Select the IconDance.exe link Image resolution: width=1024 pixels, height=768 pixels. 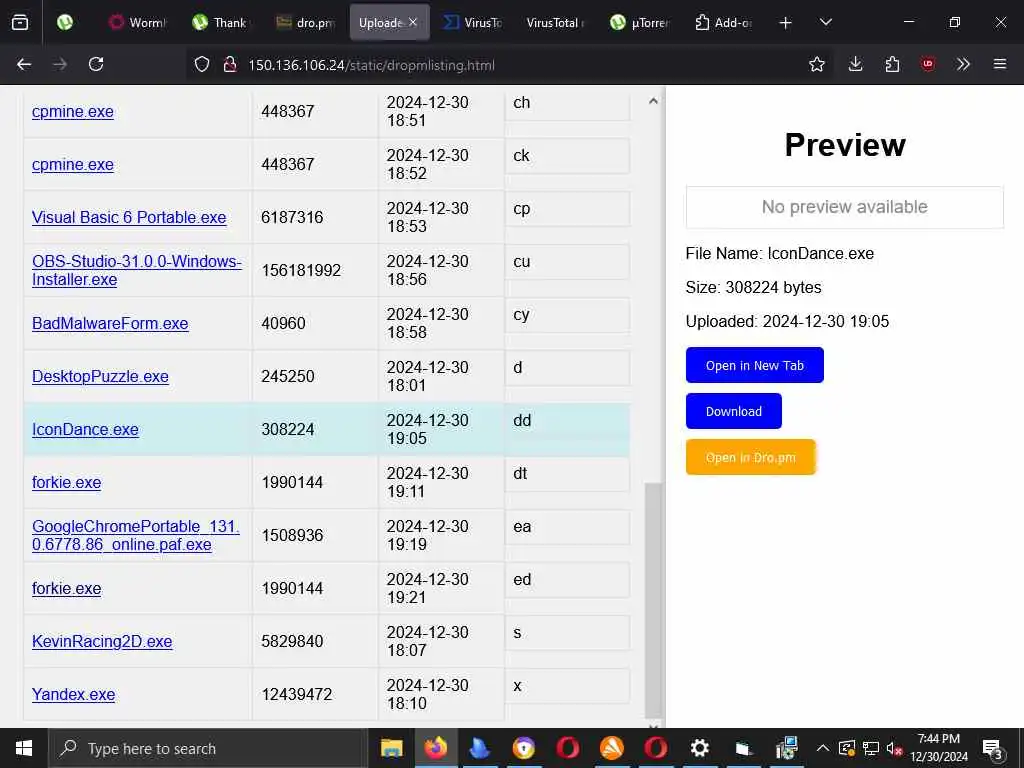point(85,429)
